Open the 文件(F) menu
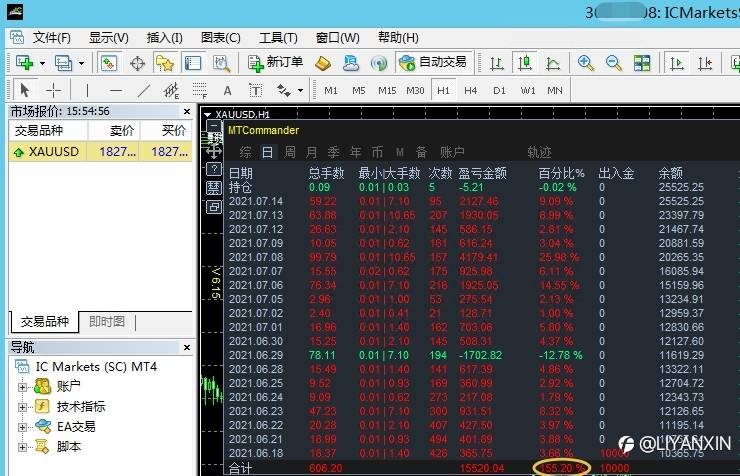Viewport: 740px width, 476px height. tap(51, 38)
